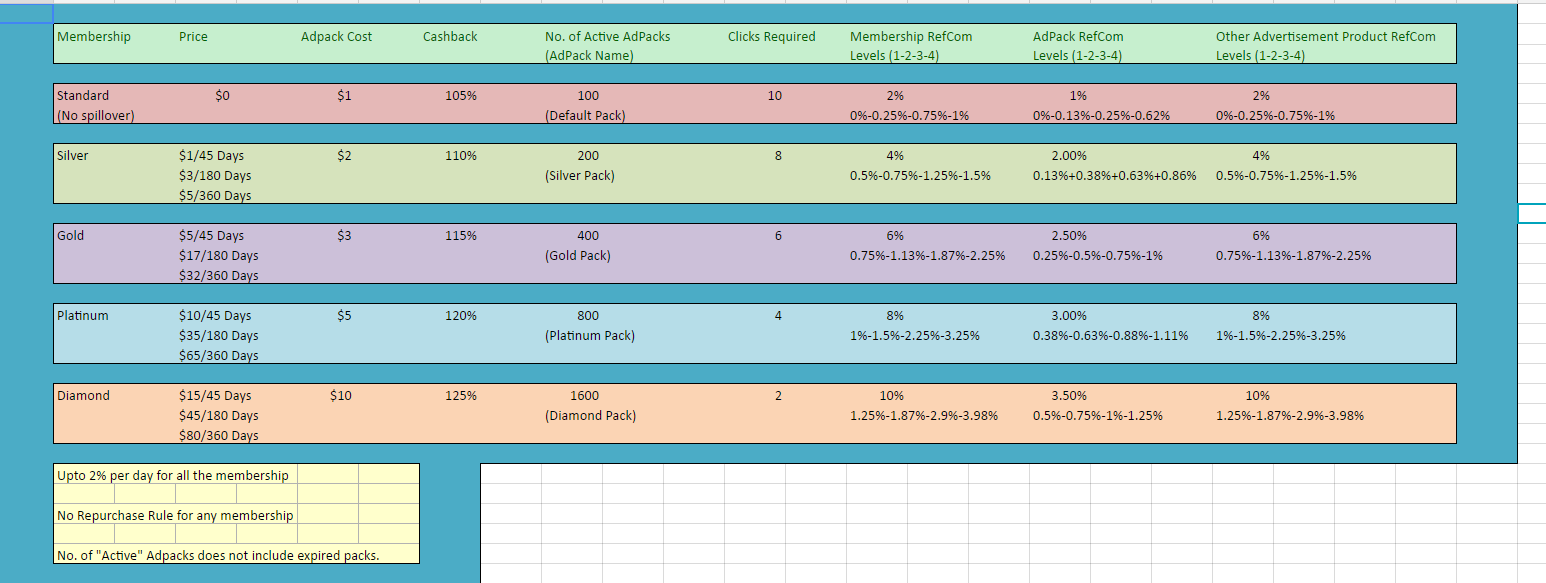This screenshot has height=583, width=1546.
Task: Click the Adpack Cost column header
Action: click(336, 36)
